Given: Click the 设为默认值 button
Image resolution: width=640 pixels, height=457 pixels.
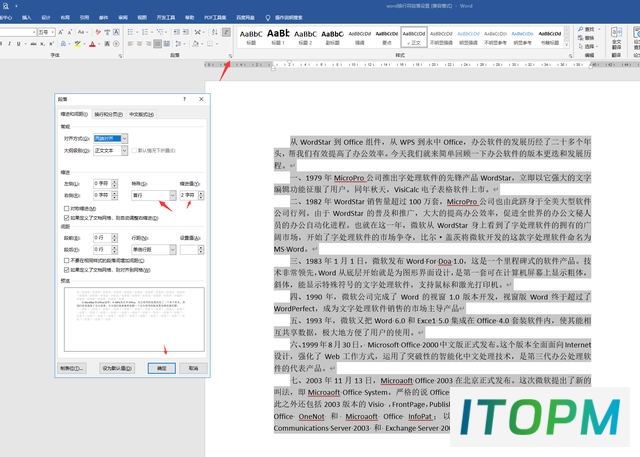Looking at the screenshot, I should pos(117,368).
